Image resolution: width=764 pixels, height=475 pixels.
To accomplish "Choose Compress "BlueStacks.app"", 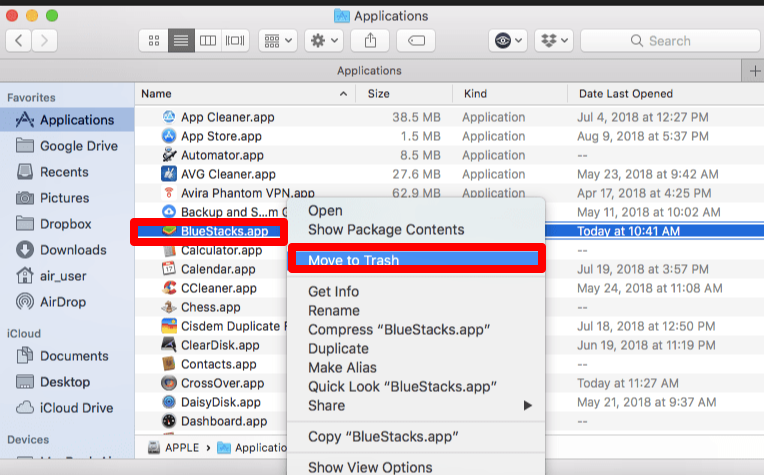I will point(416,329).
